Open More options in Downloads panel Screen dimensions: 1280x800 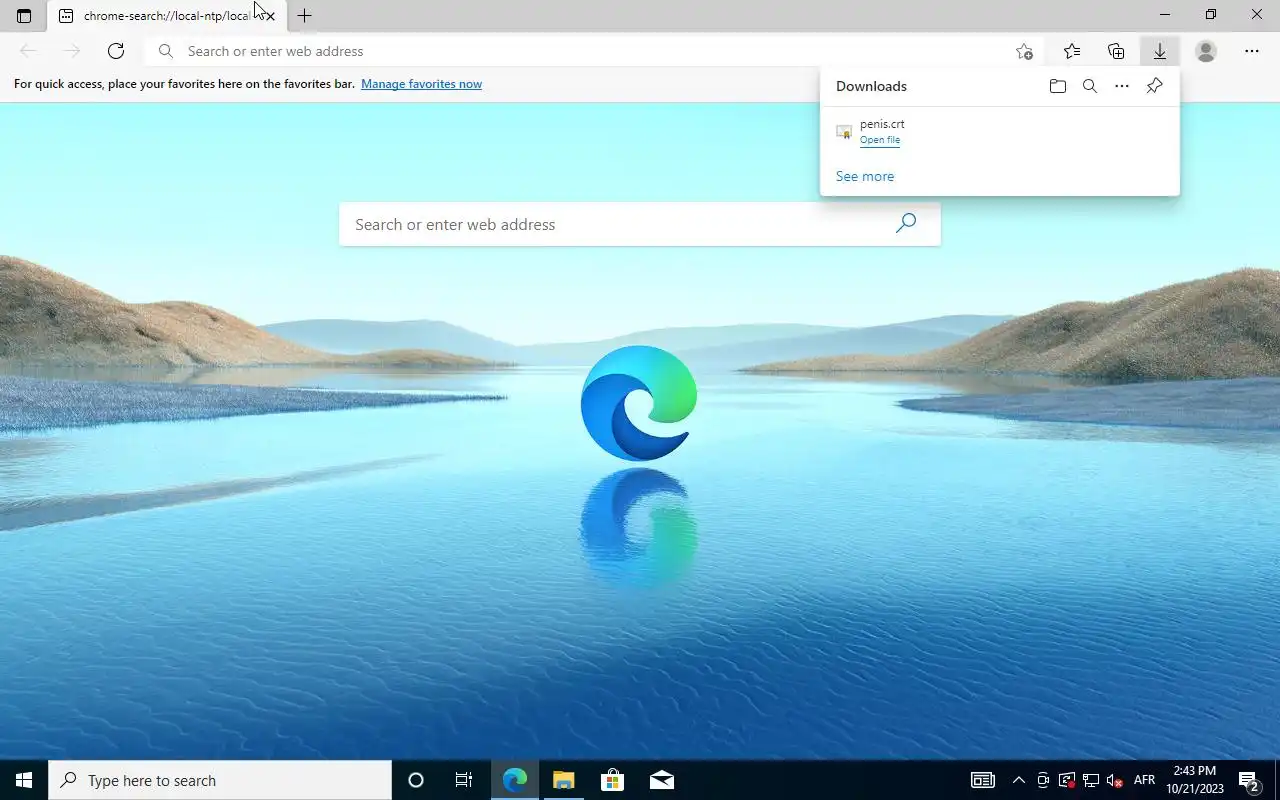(x=1122, y=86)
